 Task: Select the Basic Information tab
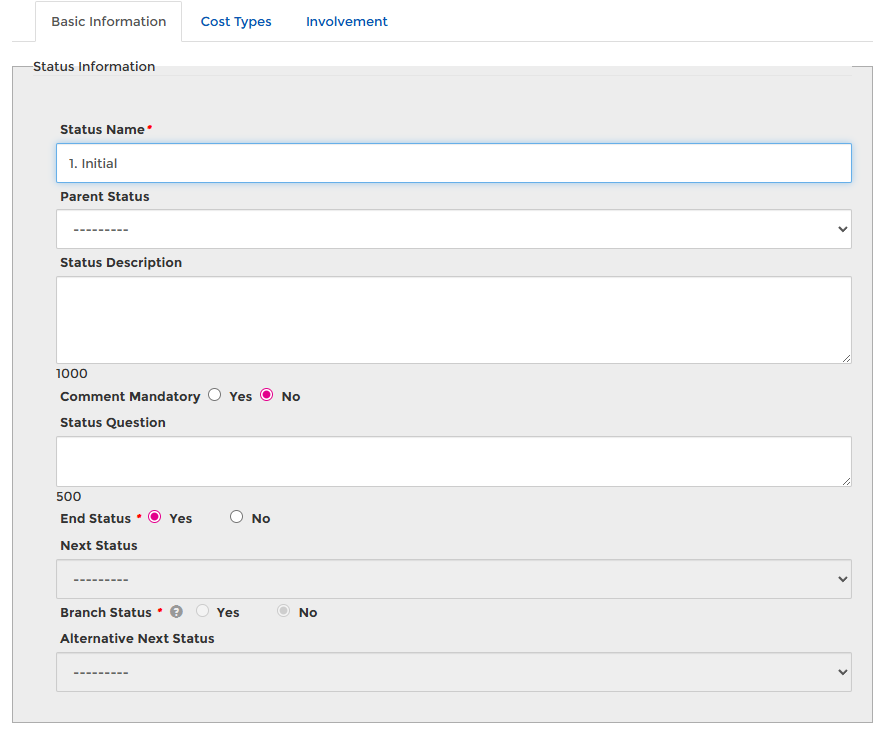click(109, 21)
